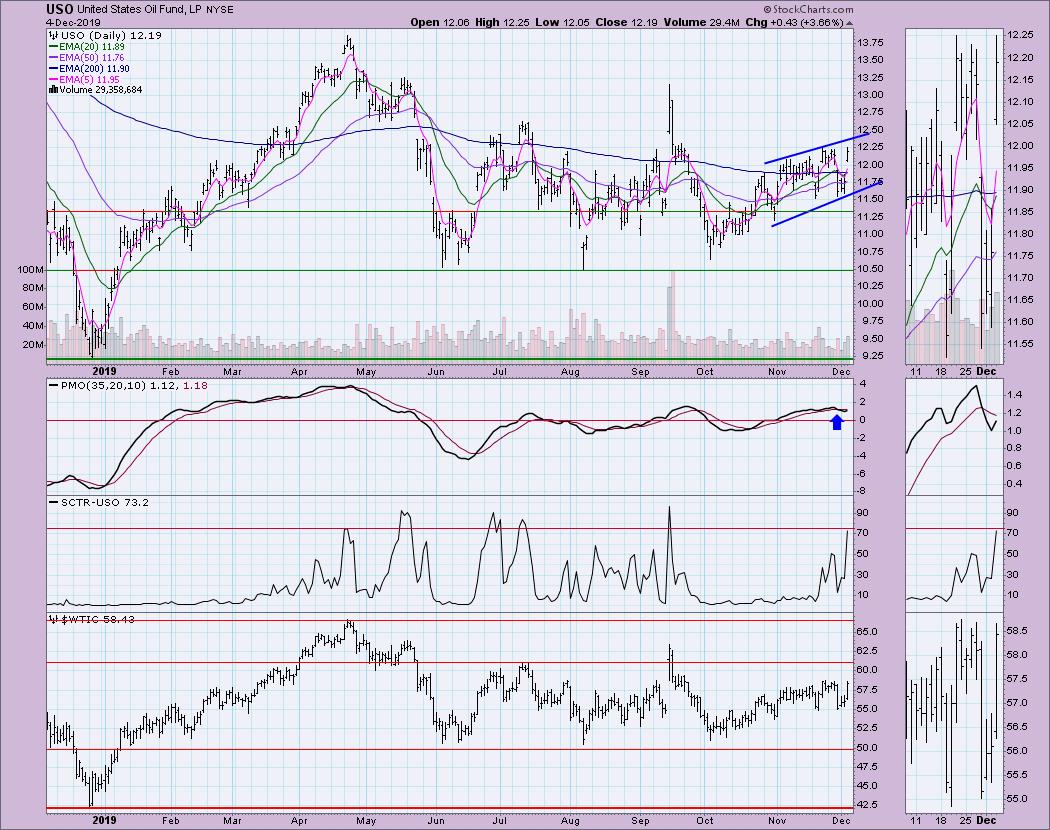Image resolution: width=1050 pixels, height=830 pixels.
Task: Click the Jul label under the $WTIC panel
Action: tap(499, 821)
